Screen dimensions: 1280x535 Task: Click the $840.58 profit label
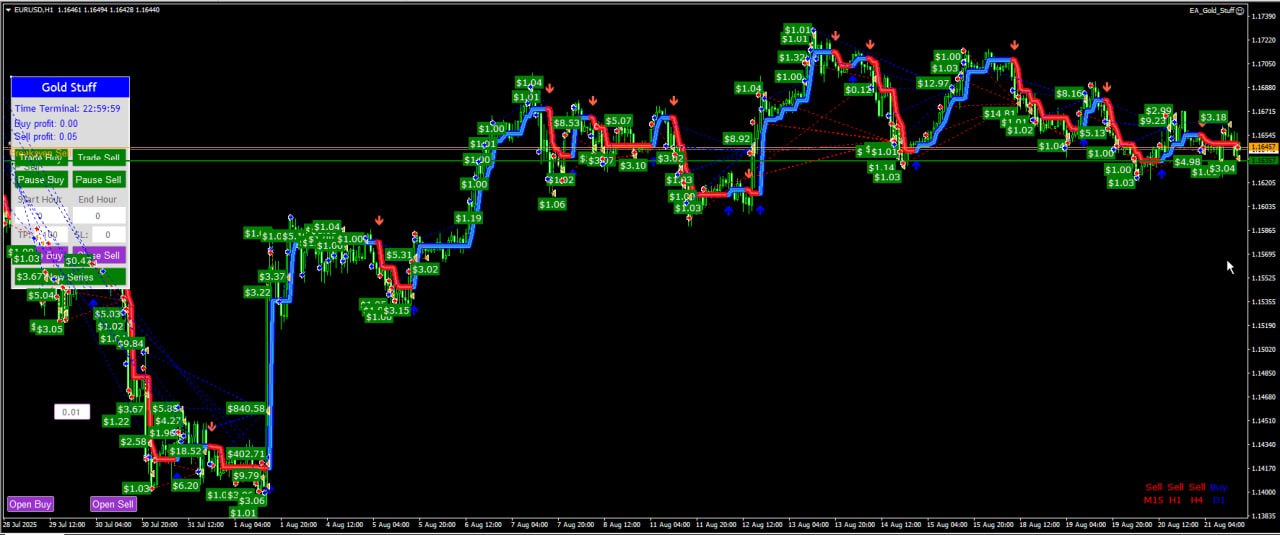246,409
